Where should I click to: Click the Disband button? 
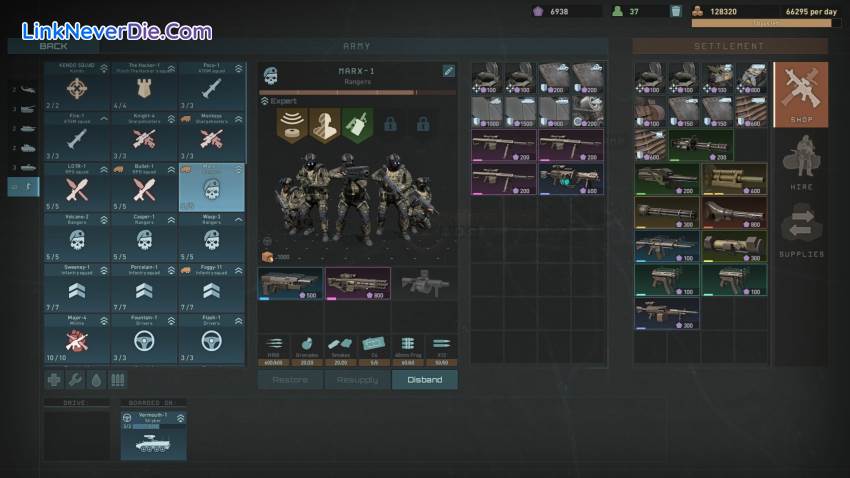pos(425,380)
